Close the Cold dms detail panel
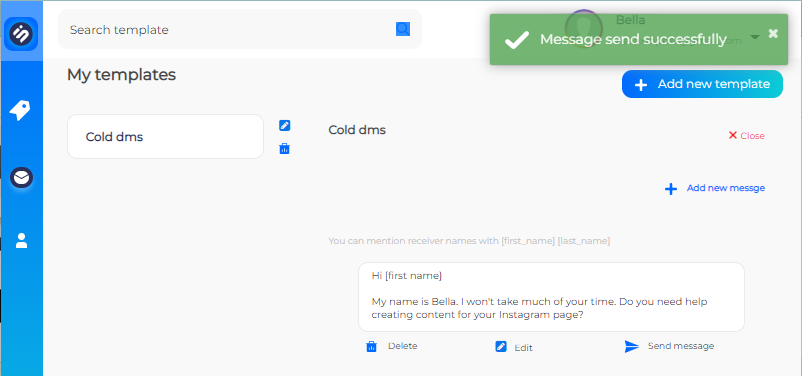The image size is (802, 376). (746, 136)
